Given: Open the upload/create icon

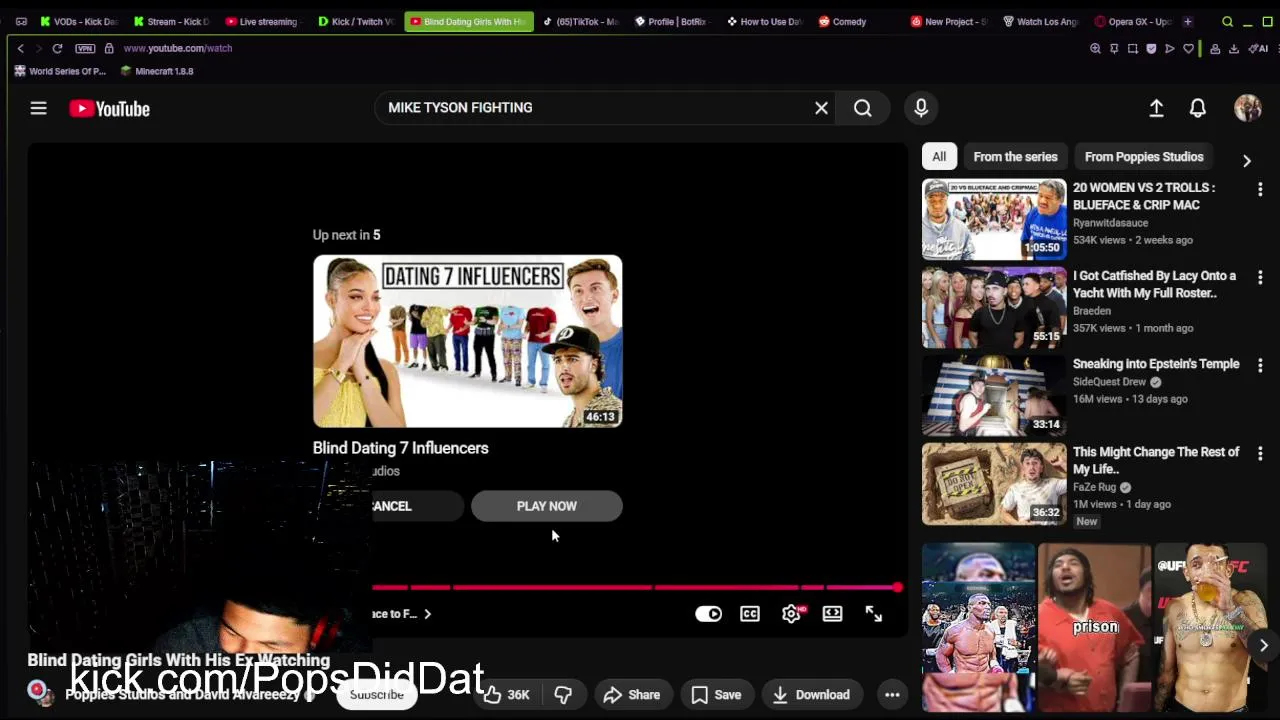Looking at the screenshot, I should [x=1156, y=108].
